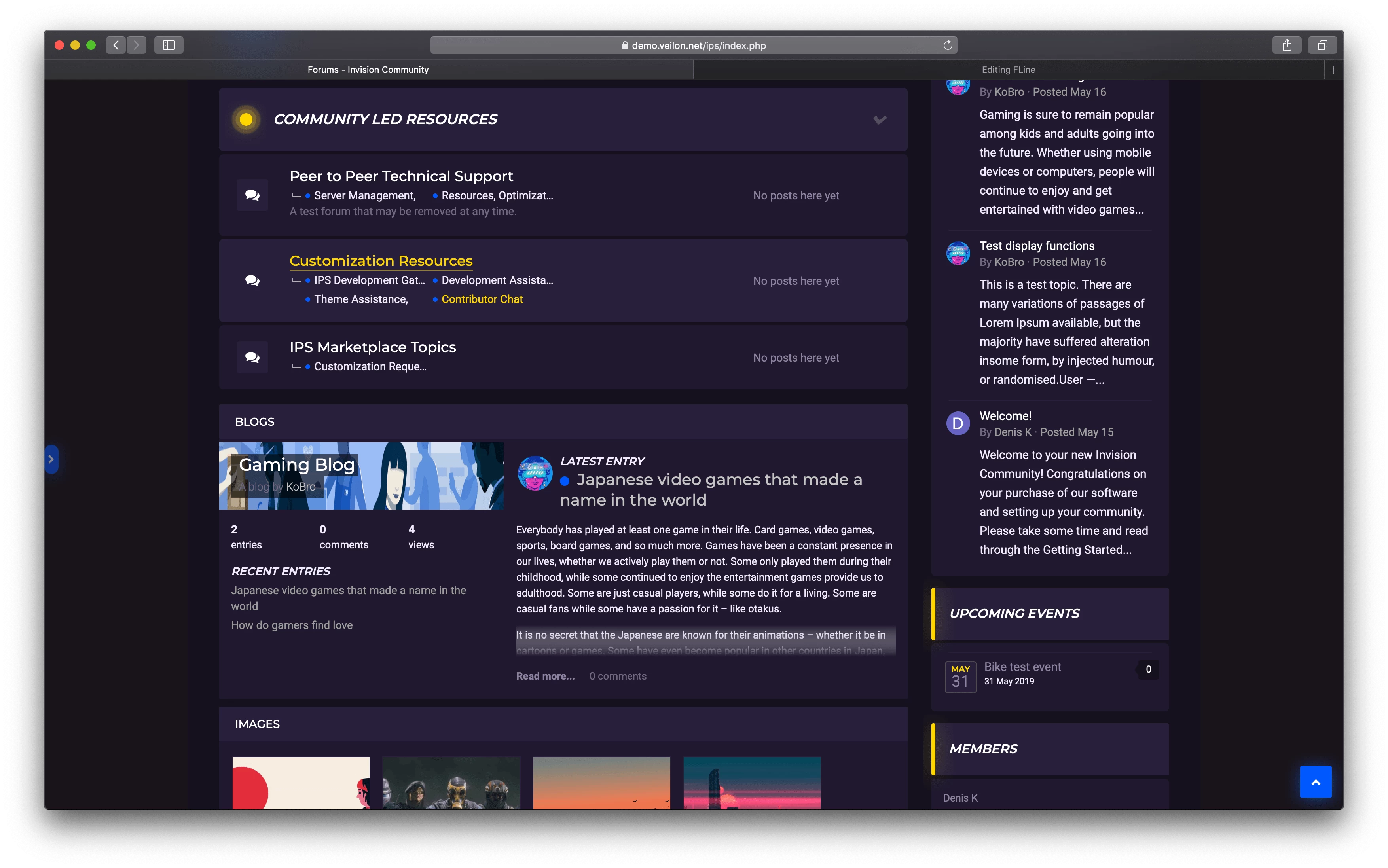1388x868 pixels.
Task: Open KoBro profile under Test display functions
Action: (x=1009, y=262)
